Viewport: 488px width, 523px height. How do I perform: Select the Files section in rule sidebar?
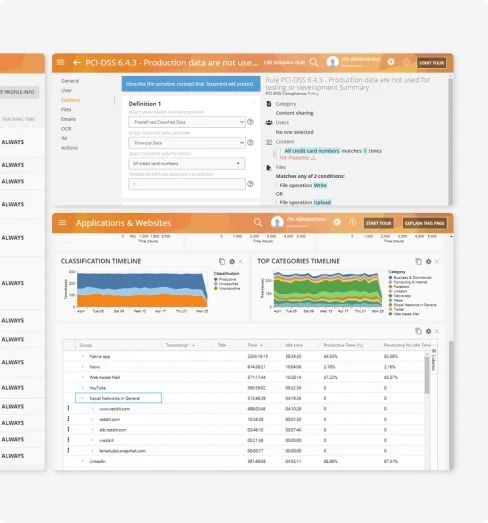(66, 109)
